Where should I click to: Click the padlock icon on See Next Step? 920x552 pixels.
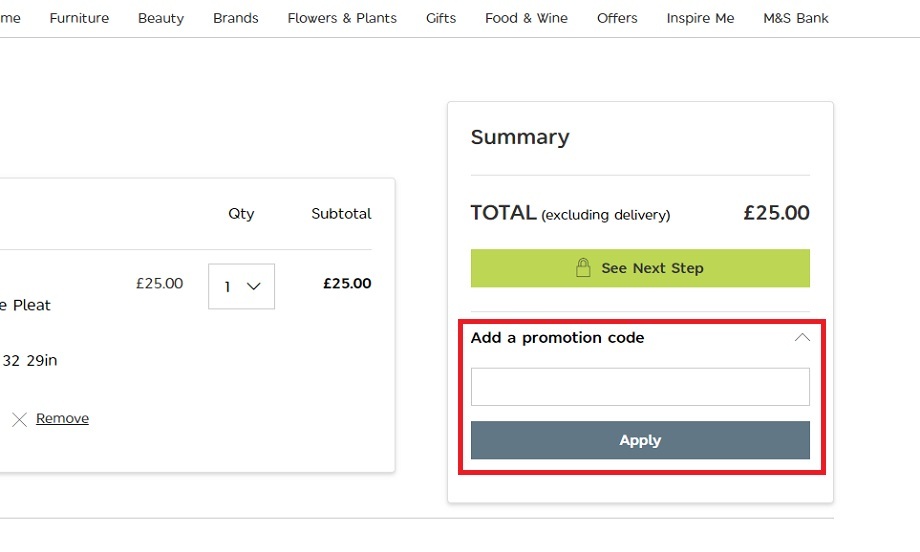[x=583, y=267]
